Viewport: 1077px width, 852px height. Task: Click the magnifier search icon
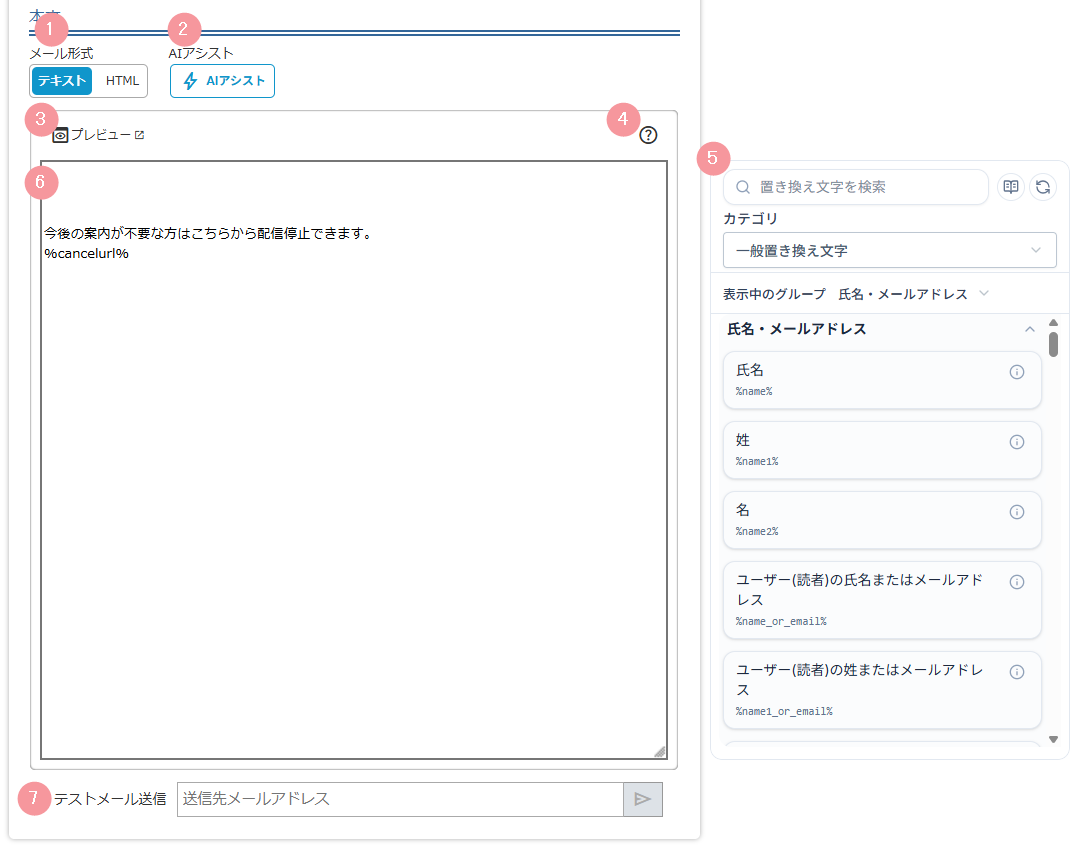pos(742,187)
